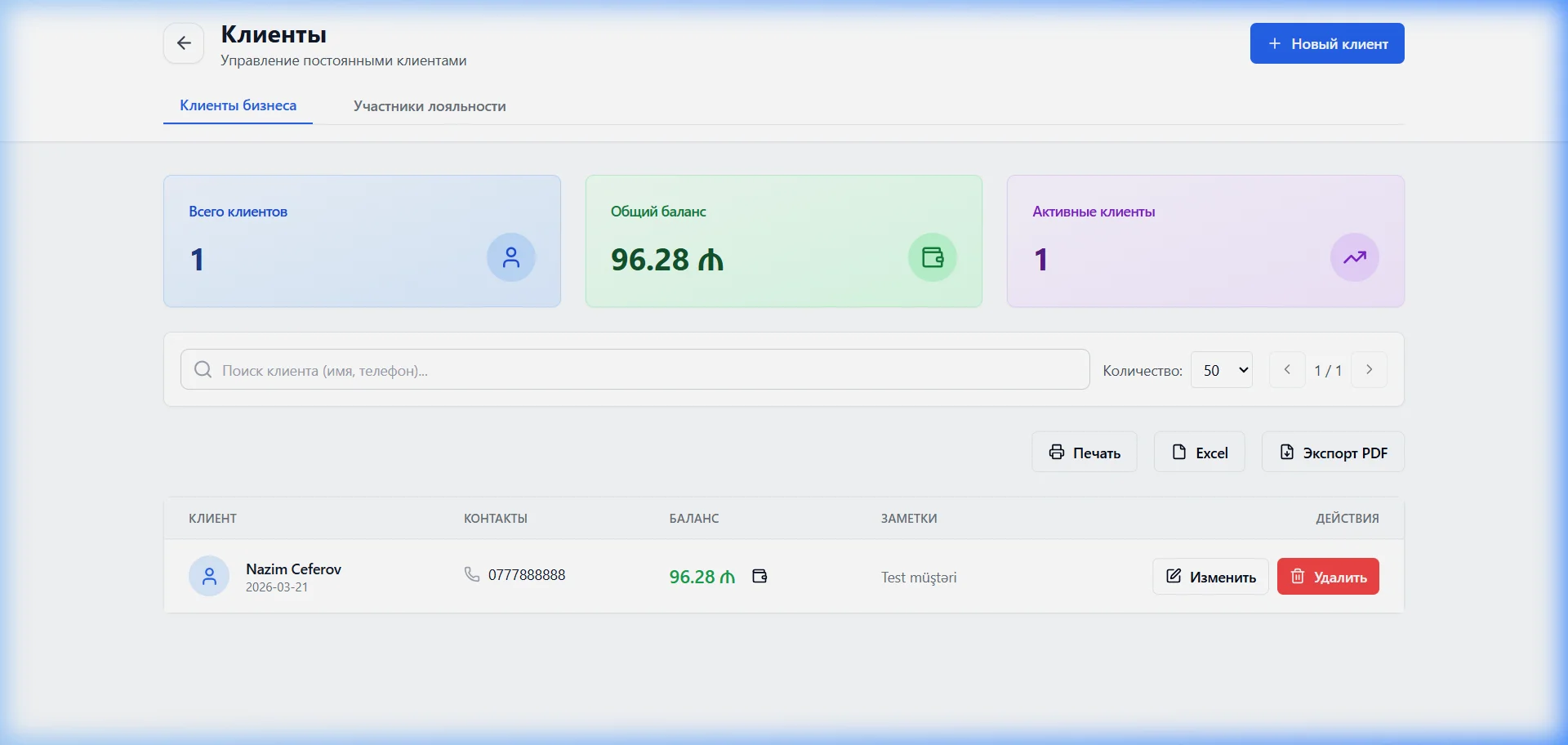This screenshot has height=745, width=1568.
Task: Click the Печать button
Action: tap(1085, 452)
